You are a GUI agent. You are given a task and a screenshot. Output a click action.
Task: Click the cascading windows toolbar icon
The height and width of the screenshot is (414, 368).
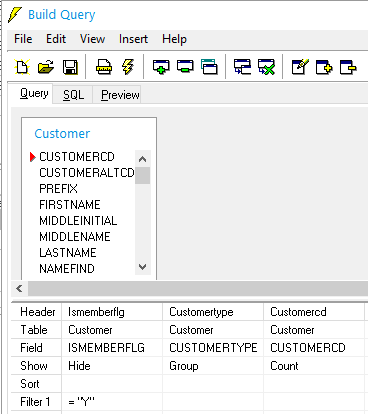209,67
